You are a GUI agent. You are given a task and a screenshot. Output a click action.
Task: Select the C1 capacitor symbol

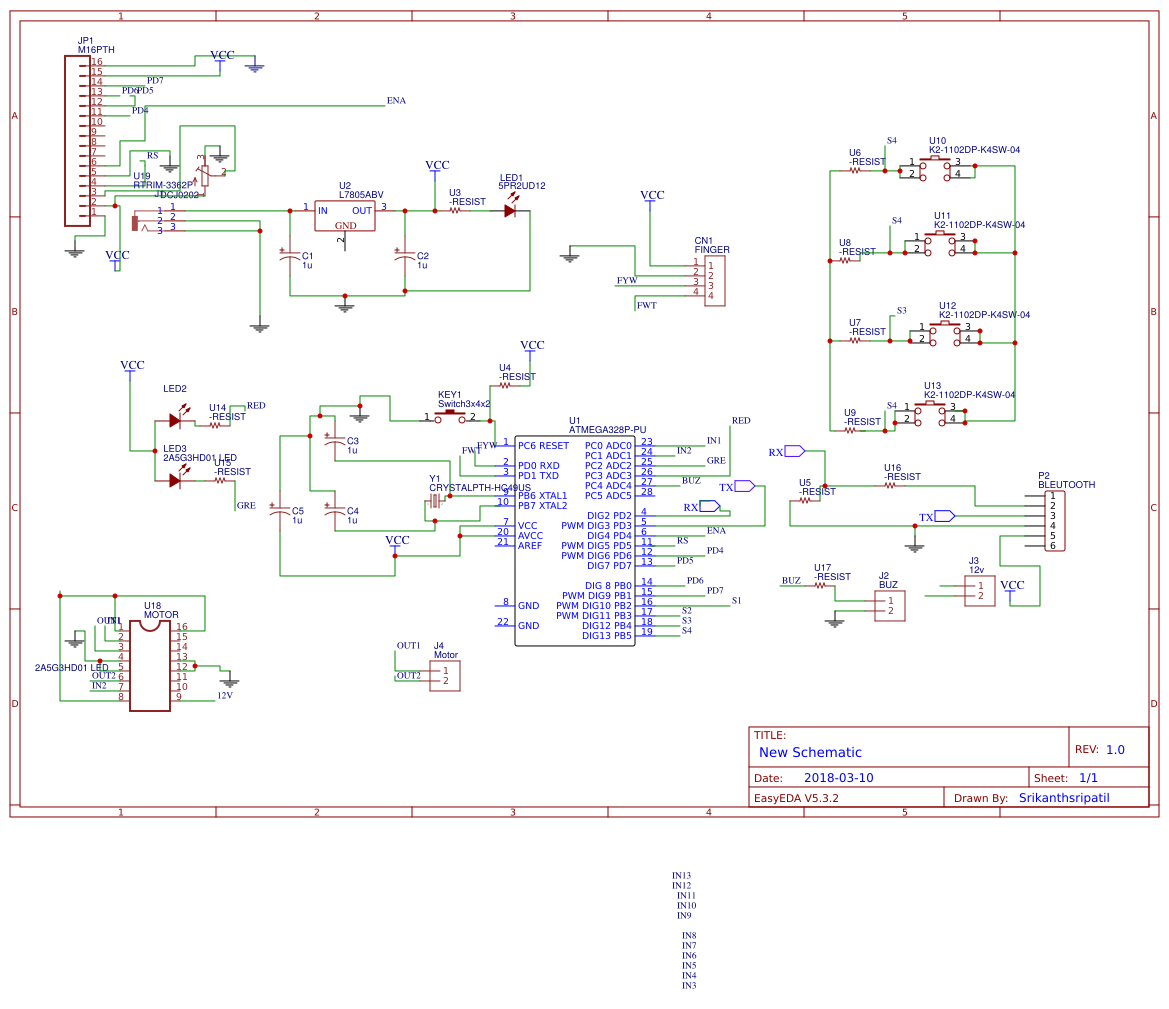tap(290, 257)
